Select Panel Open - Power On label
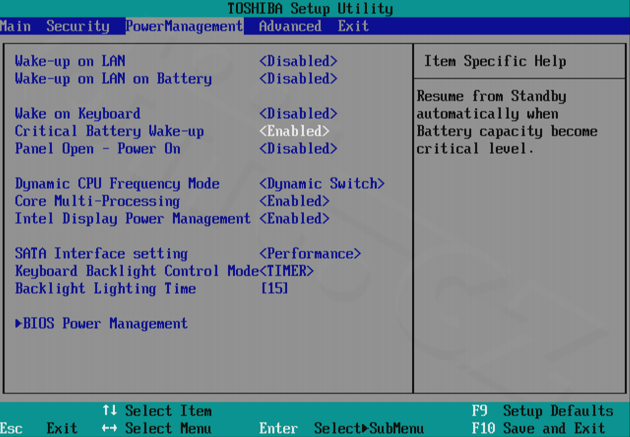The width and height of the screenshot is (630, 437). click(98, 149)
